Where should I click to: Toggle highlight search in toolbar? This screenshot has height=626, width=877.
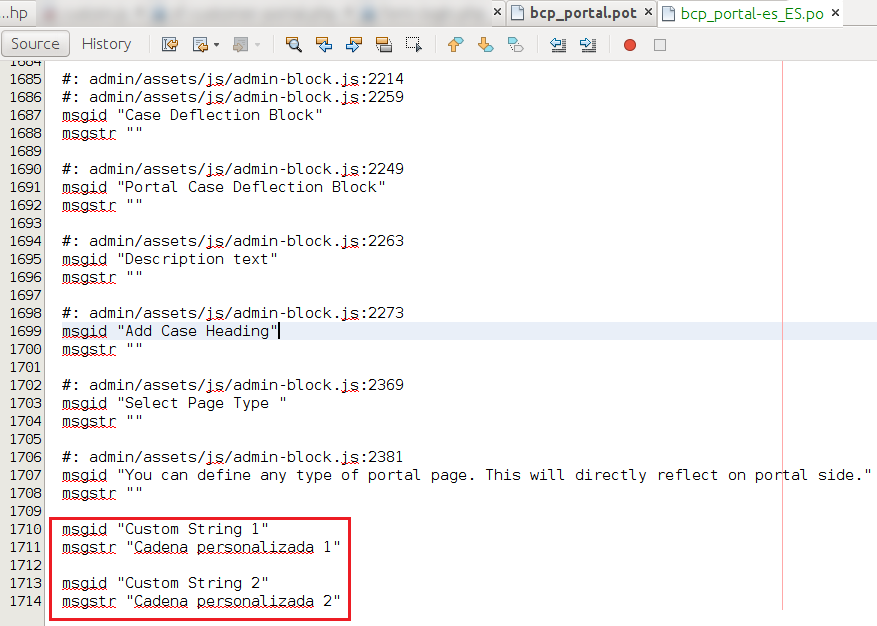(x=383, y=44)
